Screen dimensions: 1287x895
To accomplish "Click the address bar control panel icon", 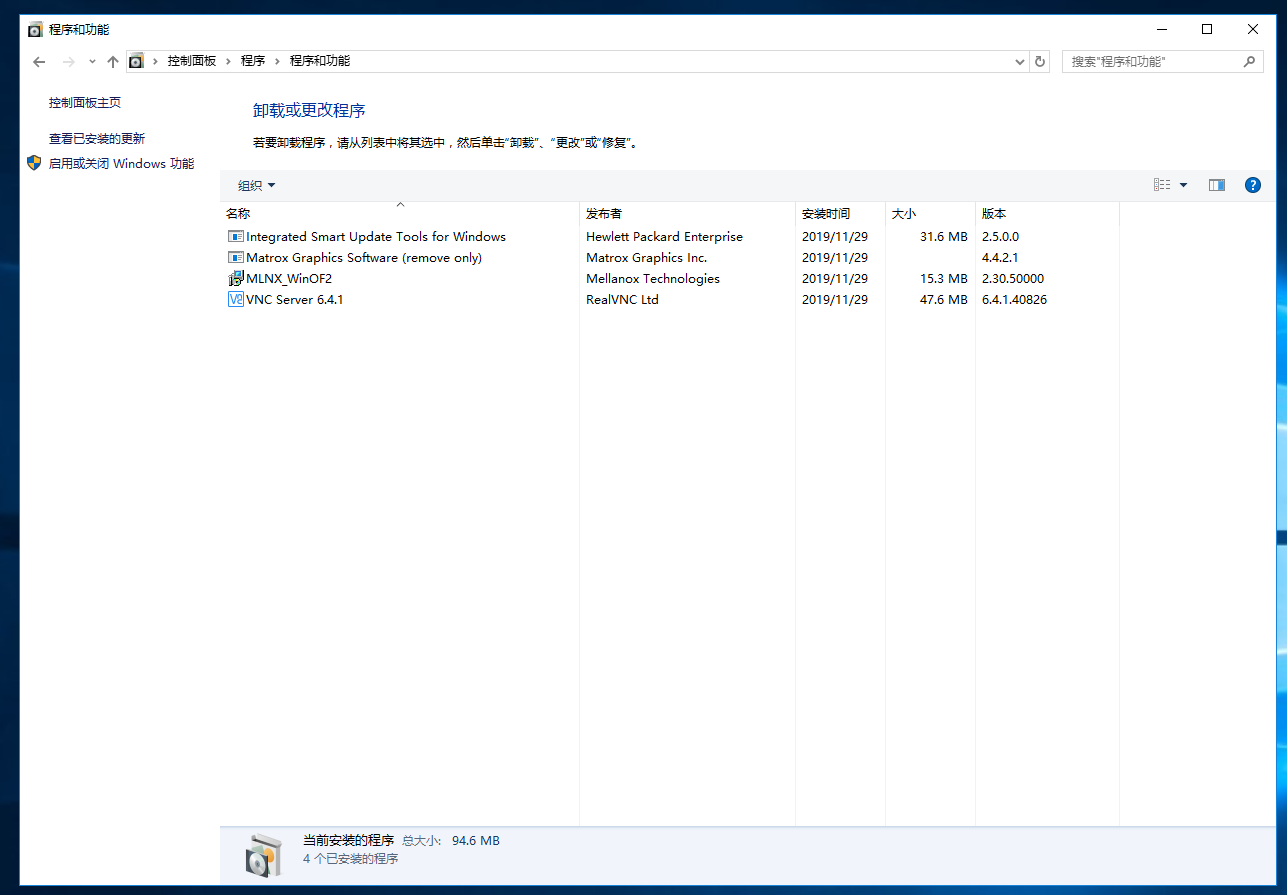I will (x=136, y=61).
